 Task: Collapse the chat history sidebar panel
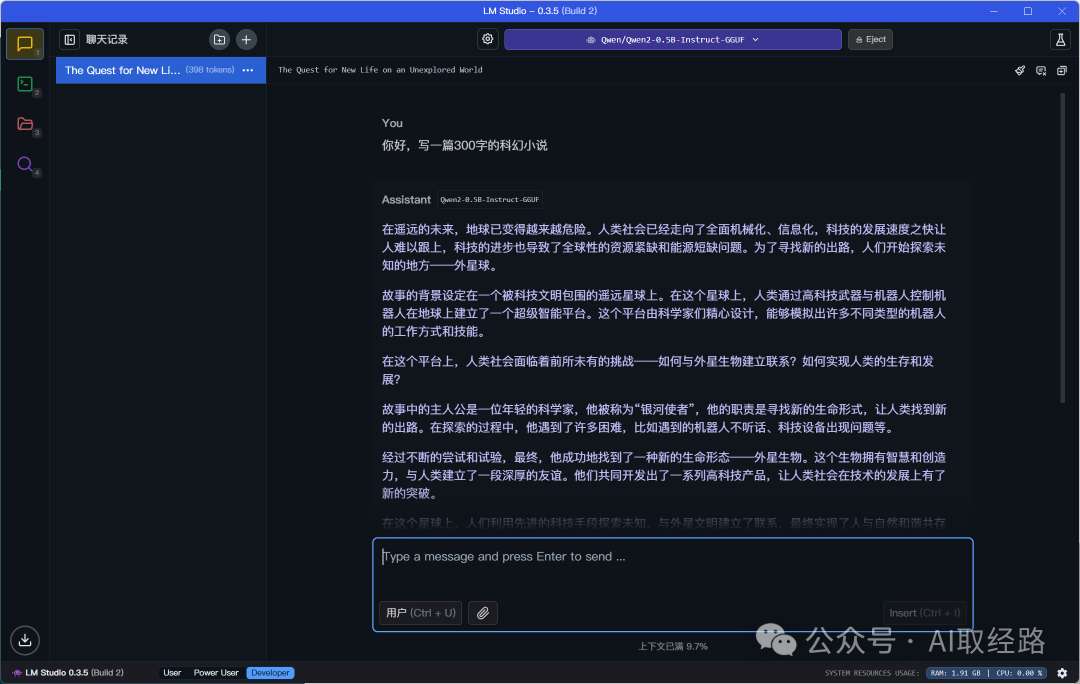pyautogui.click(x=70, y=40)
